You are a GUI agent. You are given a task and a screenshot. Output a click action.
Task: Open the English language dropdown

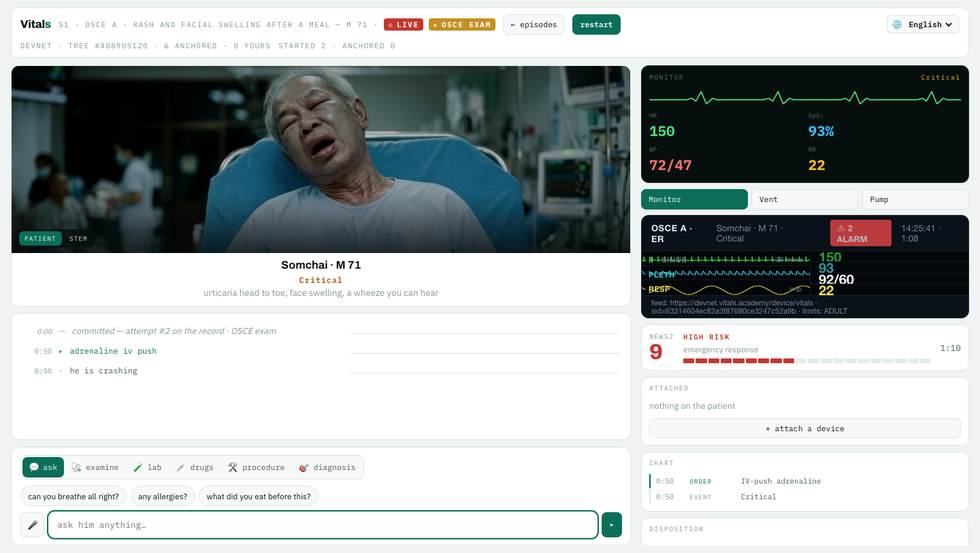922,24
